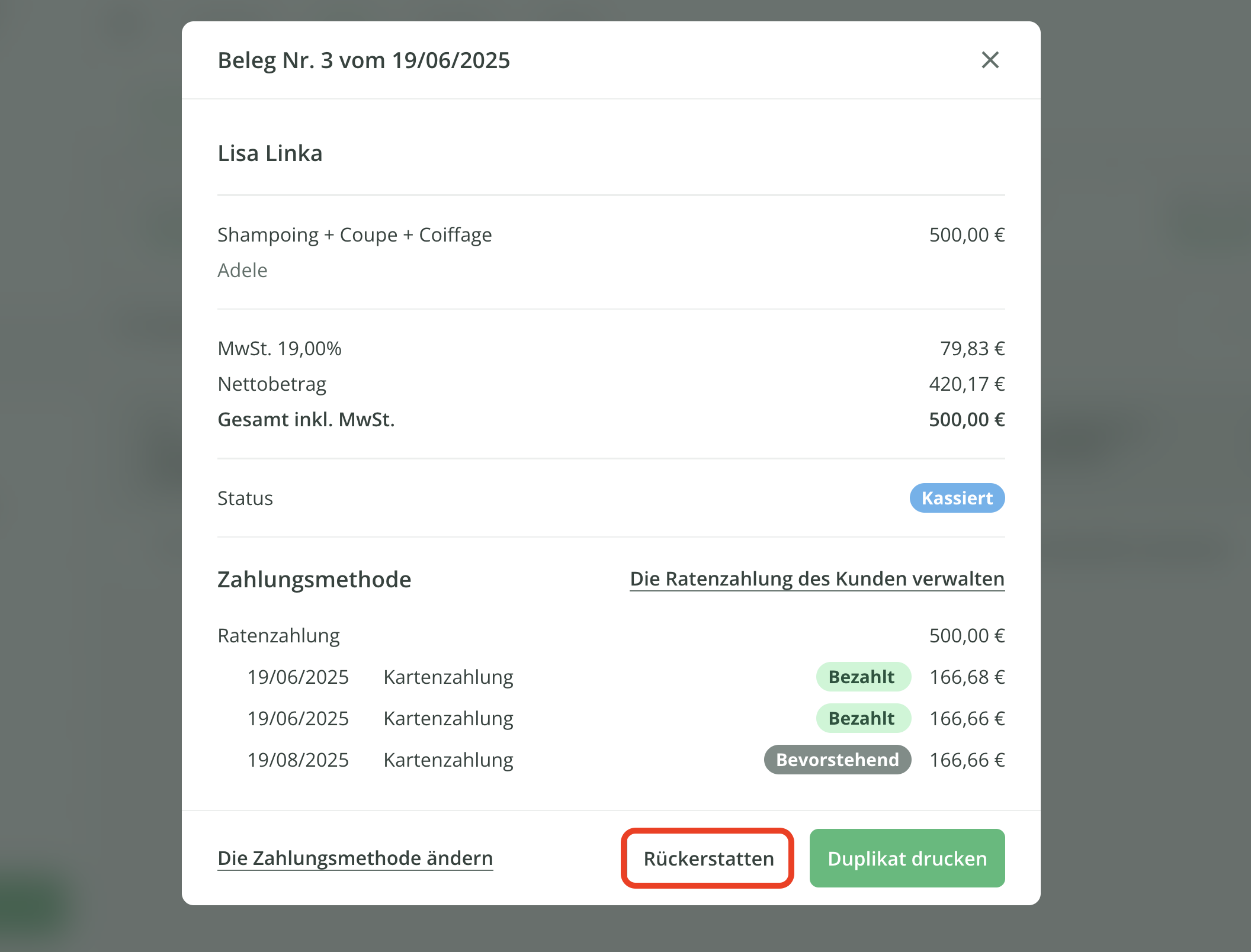Click the Gesamt inkl. MwSt. label
The image size is (1251, 952).
click(306, 419)
